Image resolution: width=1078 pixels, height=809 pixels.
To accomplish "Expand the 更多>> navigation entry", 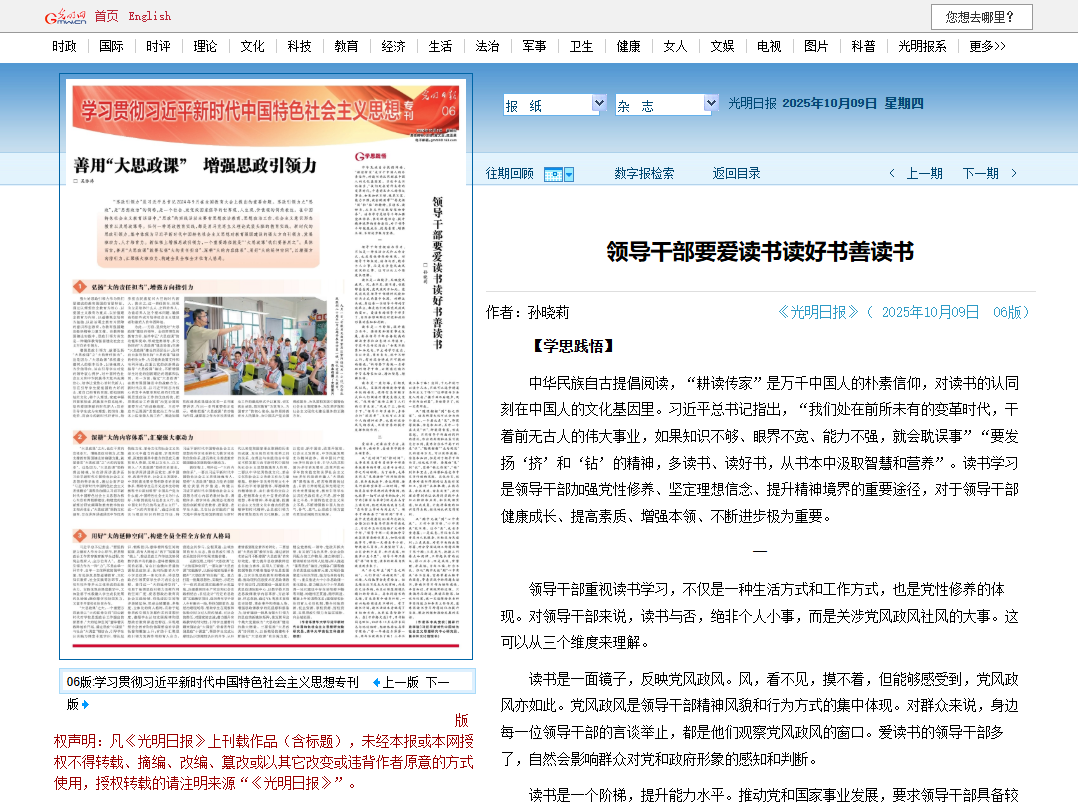I will [x=987, y=46].
